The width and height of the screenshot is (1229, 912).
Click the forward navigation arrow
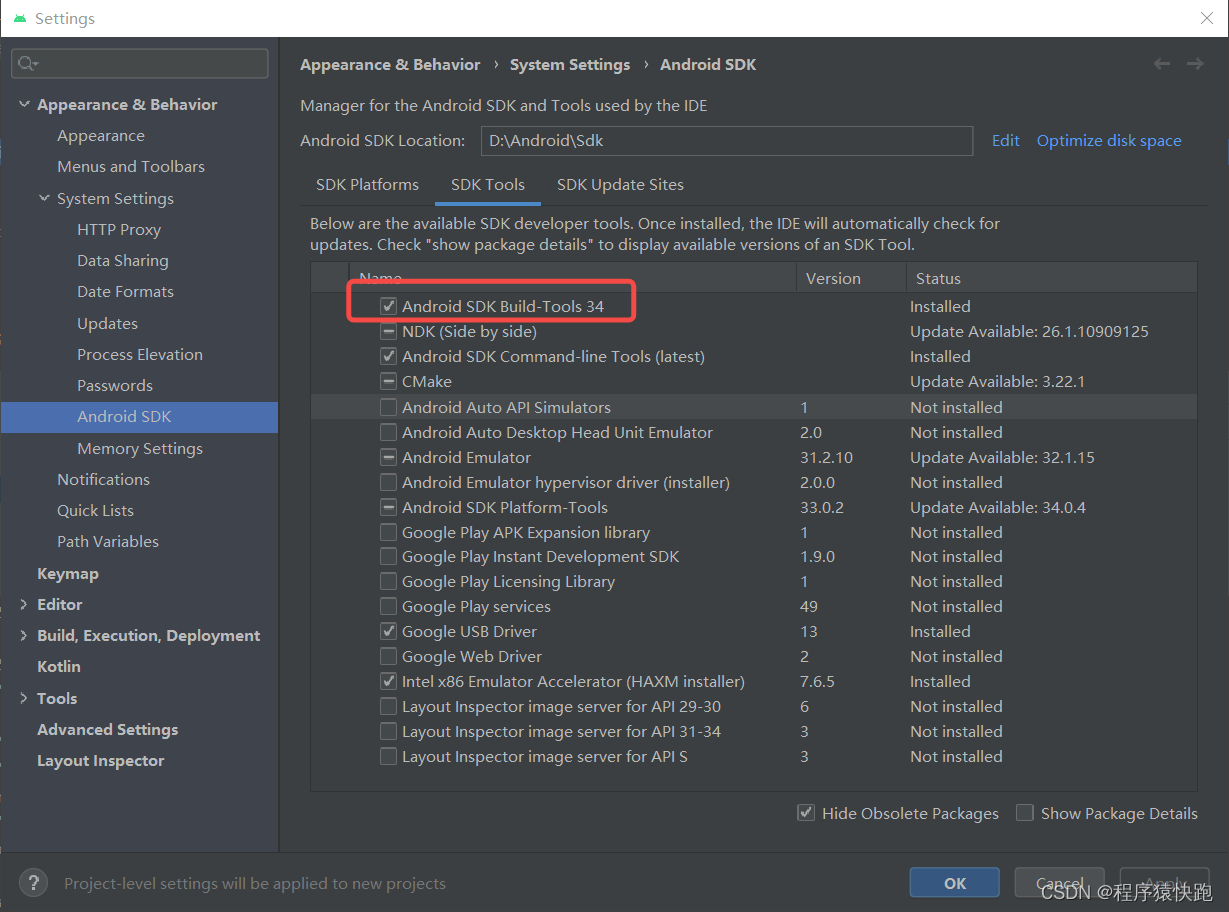click(1195, 63)
